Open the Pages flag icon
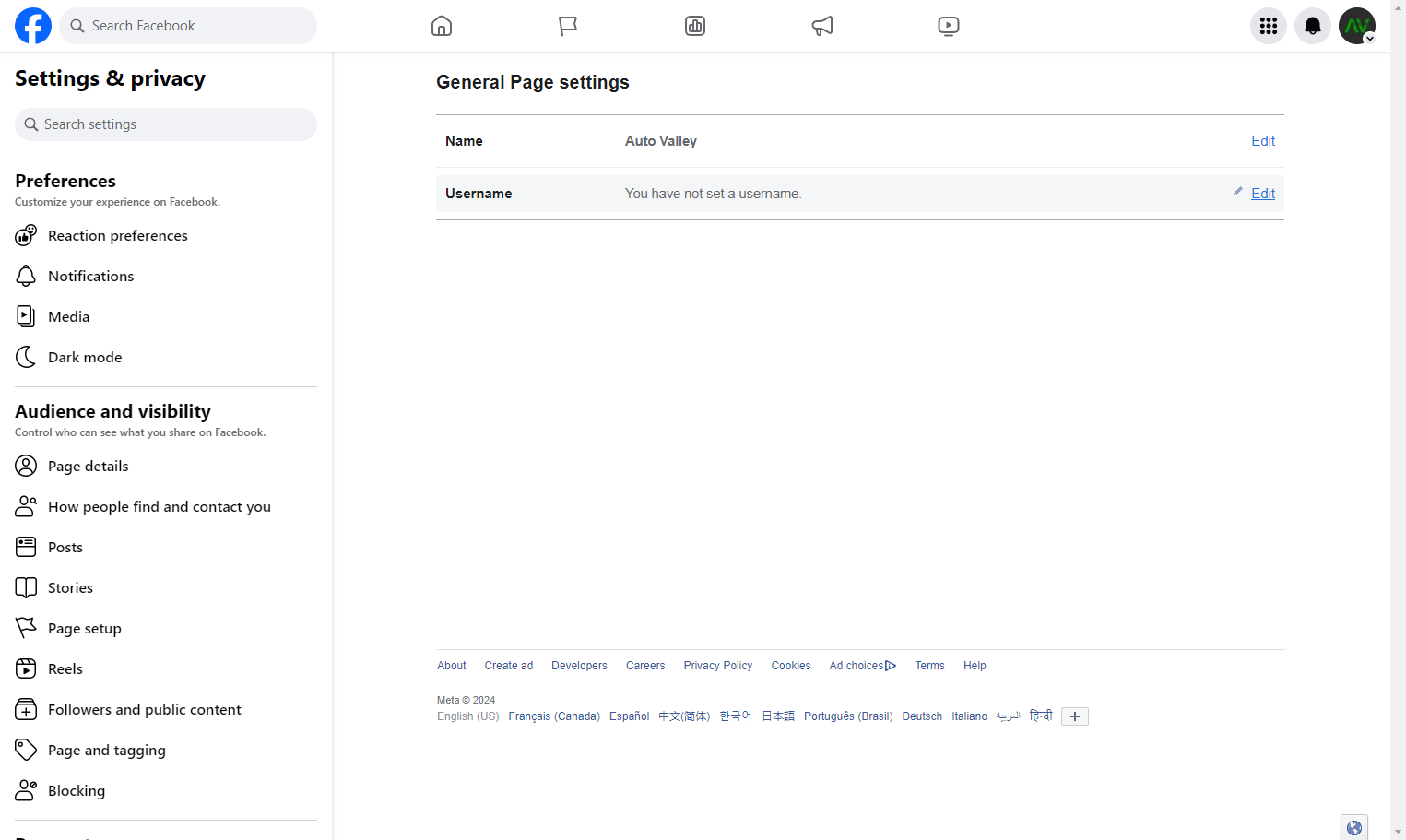The image size is (1406, 840). tap(568, 26)
